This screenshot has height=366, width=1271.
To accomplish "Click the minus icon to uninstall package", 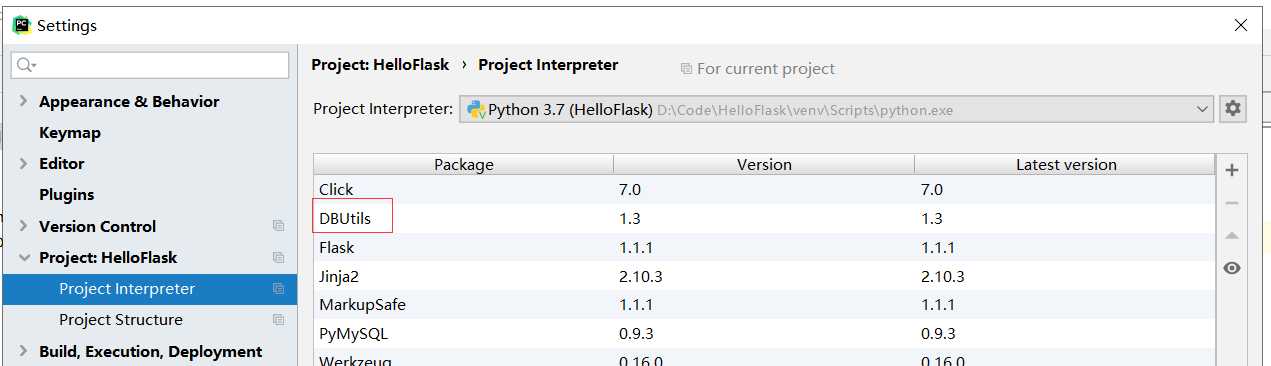I will click(x=1232, y=204).
